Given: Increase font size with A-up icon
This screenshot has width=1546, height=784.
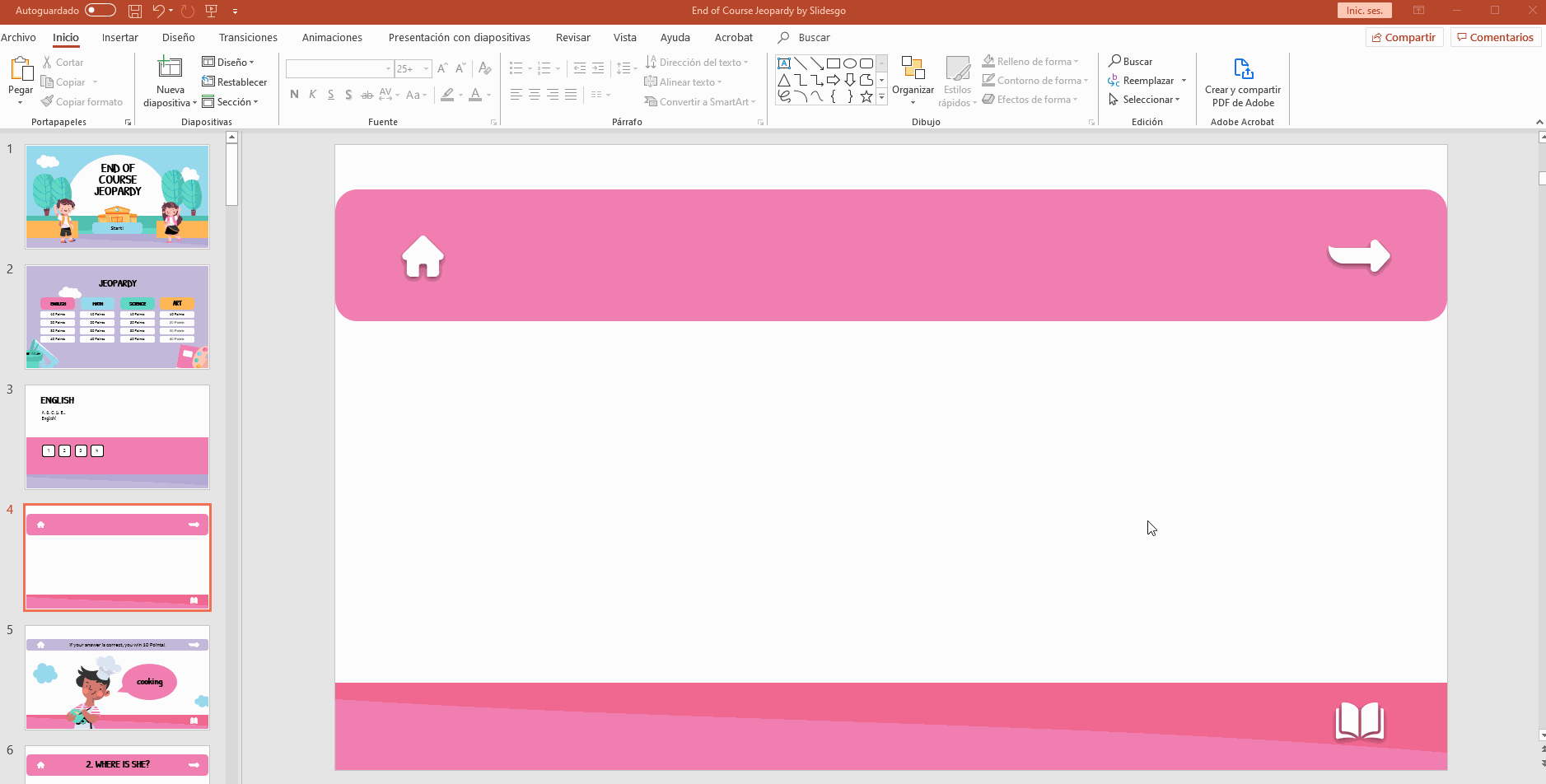Looking at the screenshot, I should click(x=442, y=69).
